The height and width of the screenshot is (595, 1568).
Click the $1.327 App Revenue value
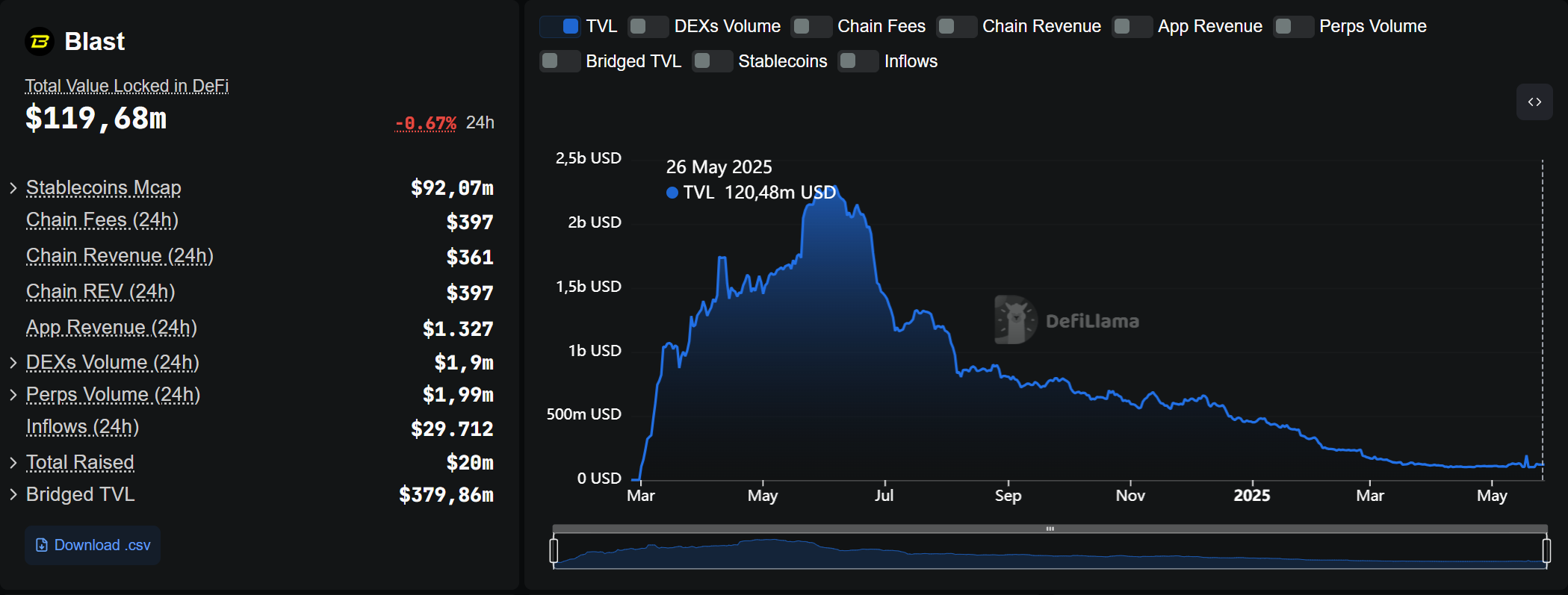pyautogui.click(x=458, y=329)
